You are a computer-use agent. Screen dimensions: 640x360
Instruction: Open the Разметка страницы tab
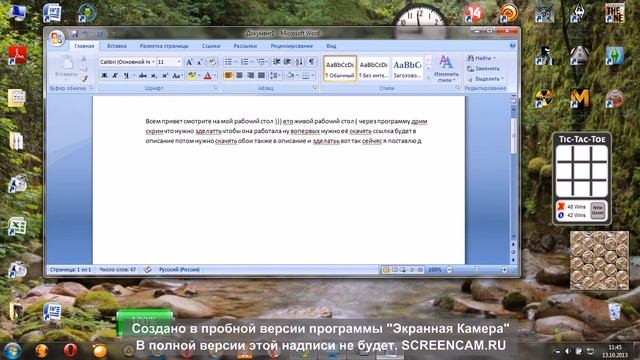pos(164,46)
